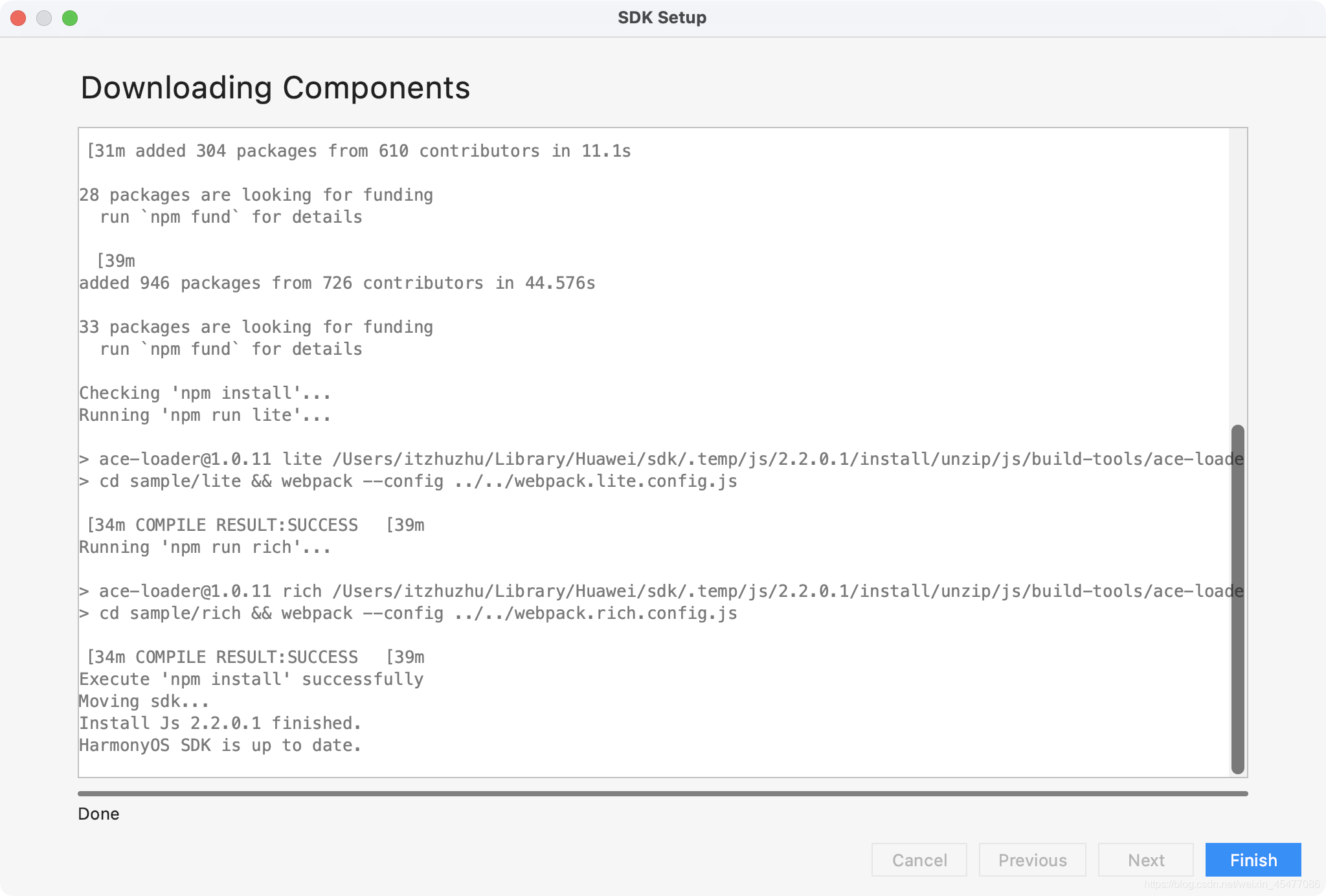
Task: Click 'added 946 packages from 726 contributors' line
Action: (x=337, y=283)
